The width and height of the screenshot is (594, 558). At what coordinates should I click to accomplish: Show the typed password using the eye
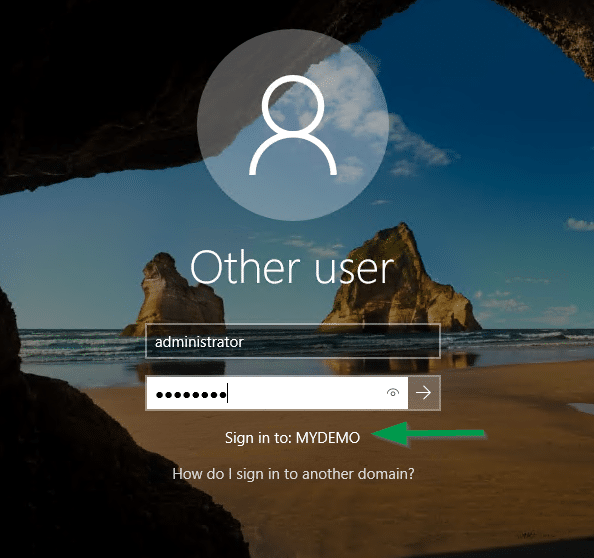point(393,393)
